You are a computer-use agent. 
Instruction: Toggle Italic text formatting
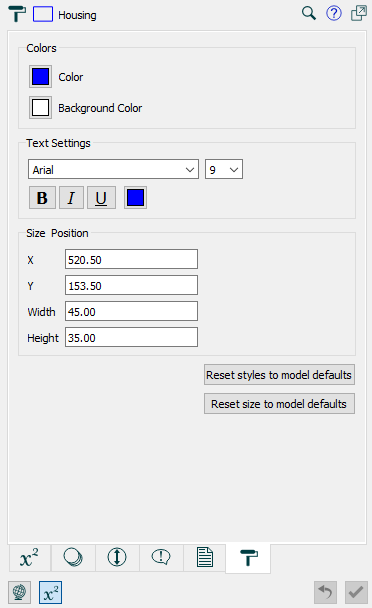71,198
